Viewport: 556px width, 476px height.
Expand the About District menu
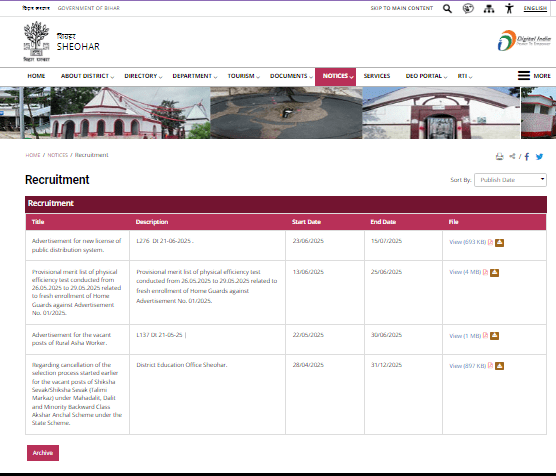87,76
